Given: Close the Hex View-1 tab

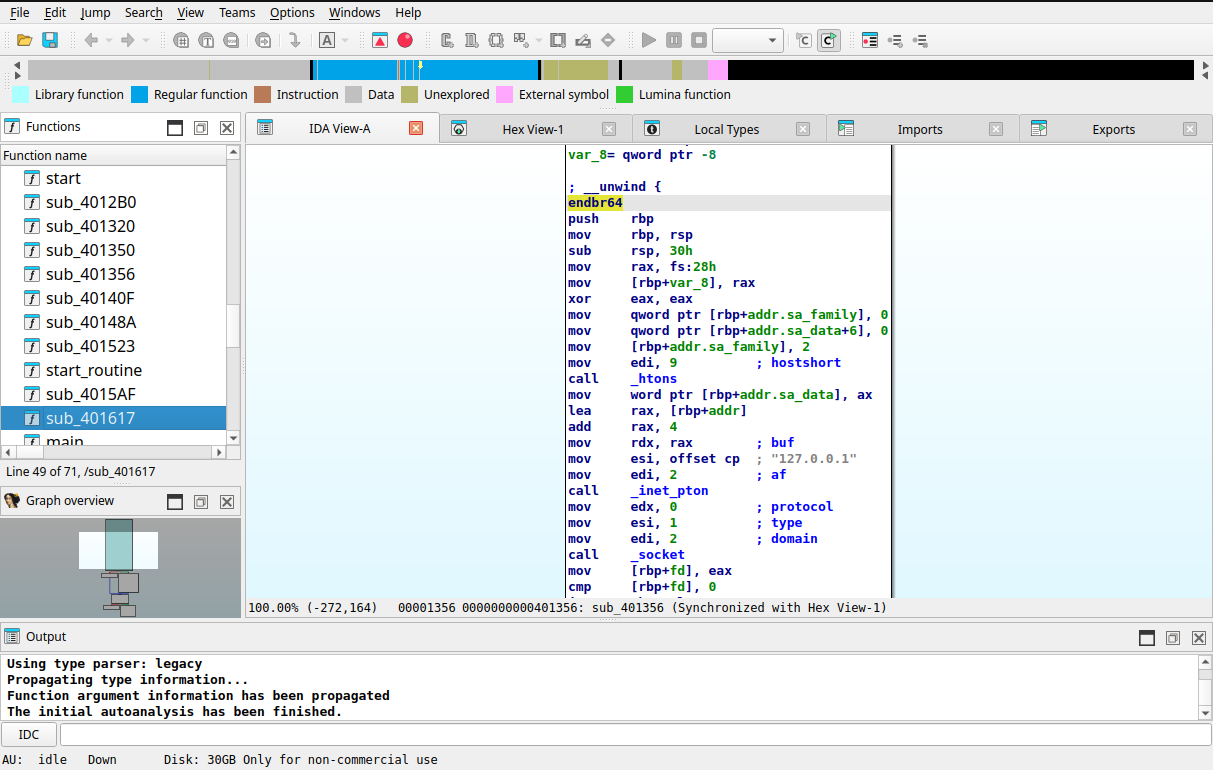Looking at the screenshot, I should point(609,129).
